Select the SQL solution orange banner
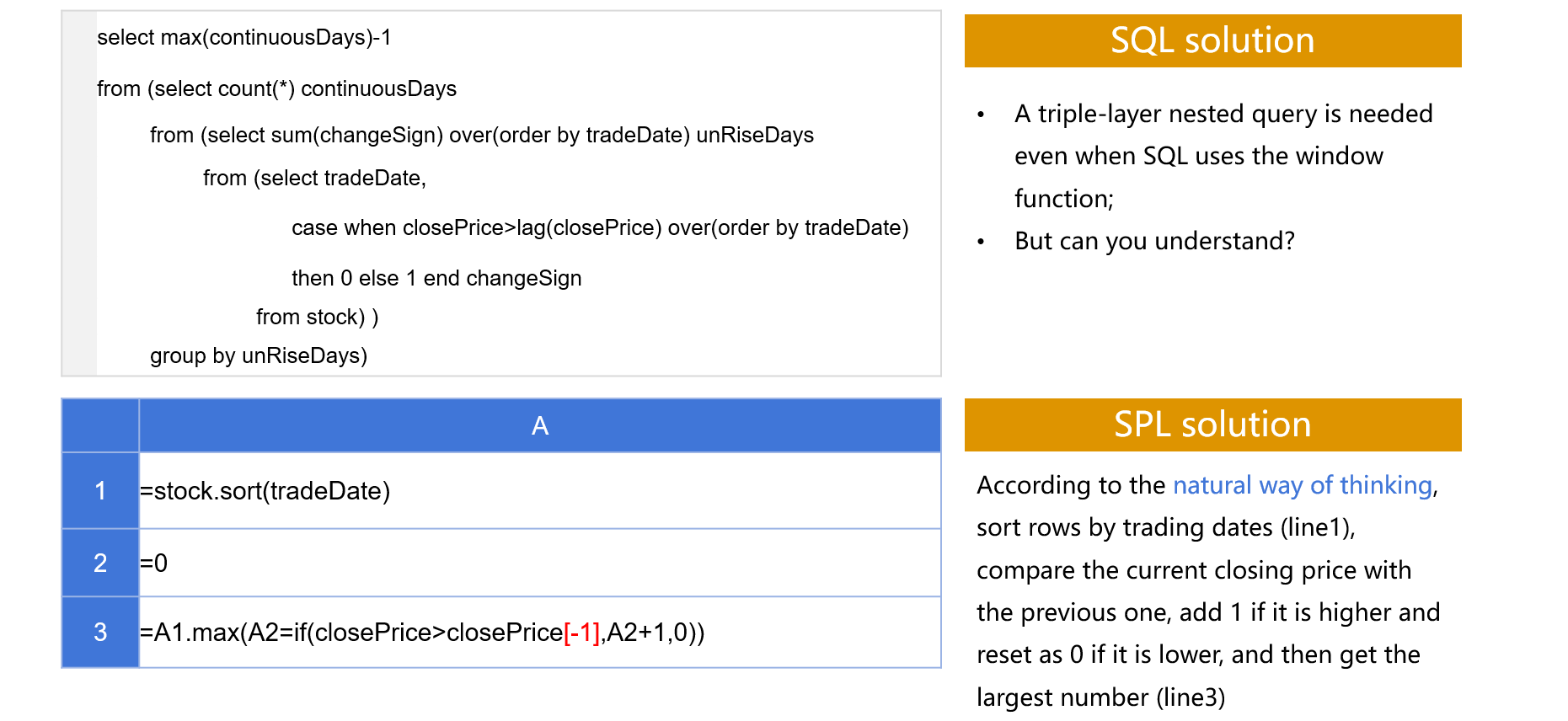 1212,40
